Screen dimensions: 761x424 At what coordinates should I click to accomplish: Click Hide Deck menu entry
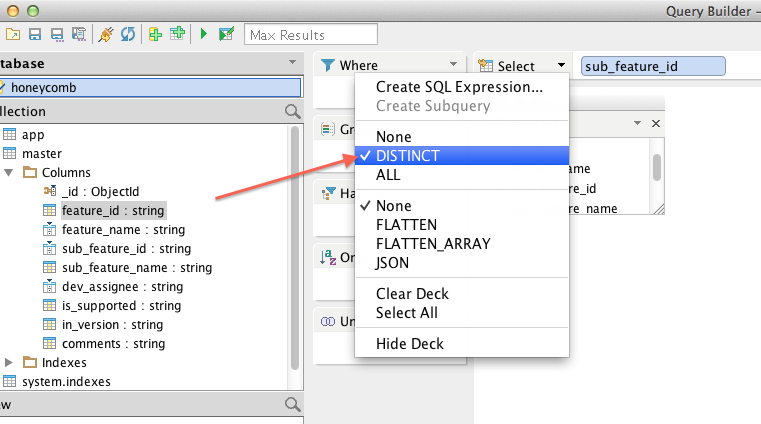point(410,344)
